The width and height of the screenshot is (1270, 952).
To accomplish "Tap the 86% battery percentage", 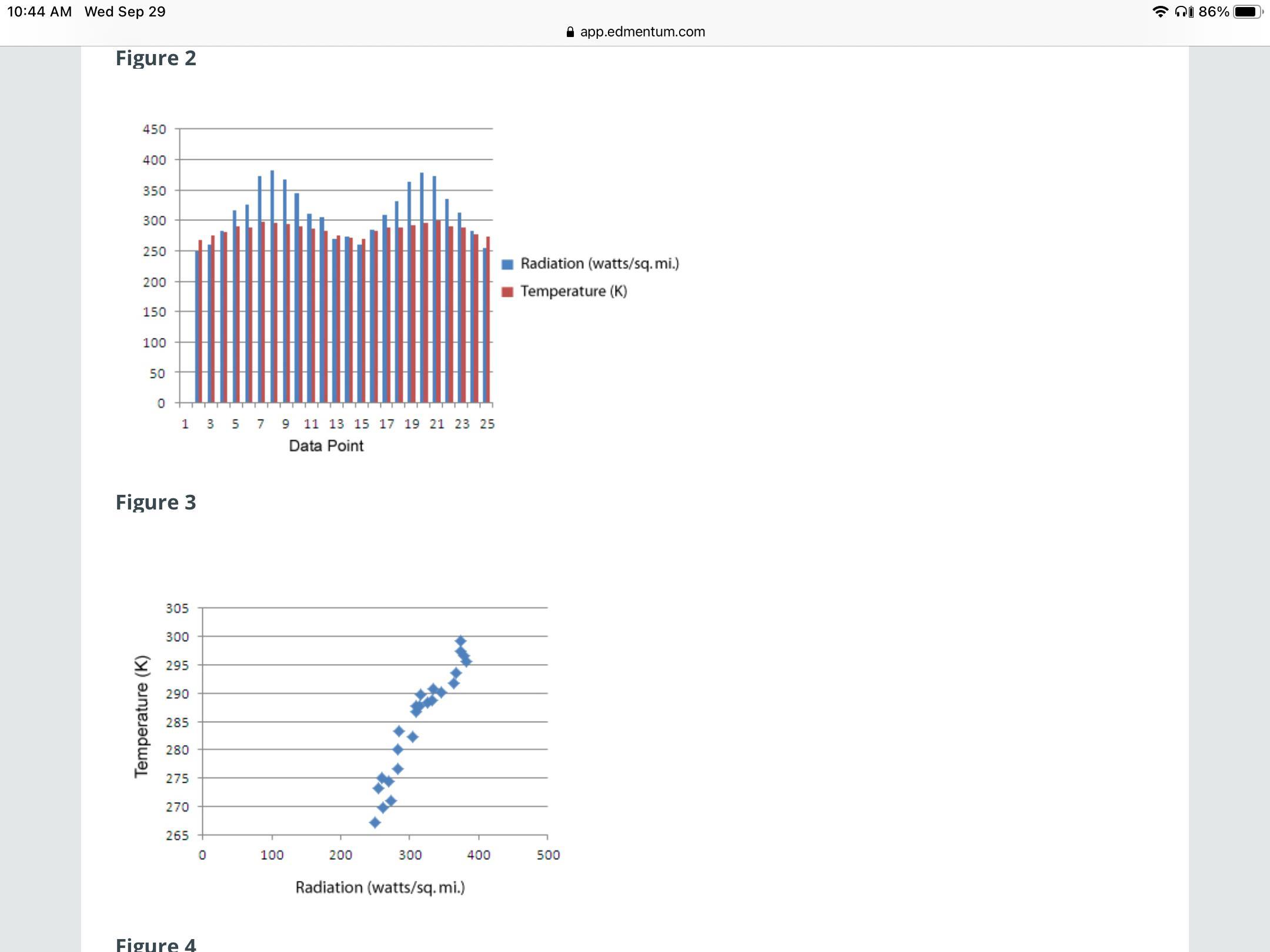I will pyautogui.click(x=1214, y=12).
